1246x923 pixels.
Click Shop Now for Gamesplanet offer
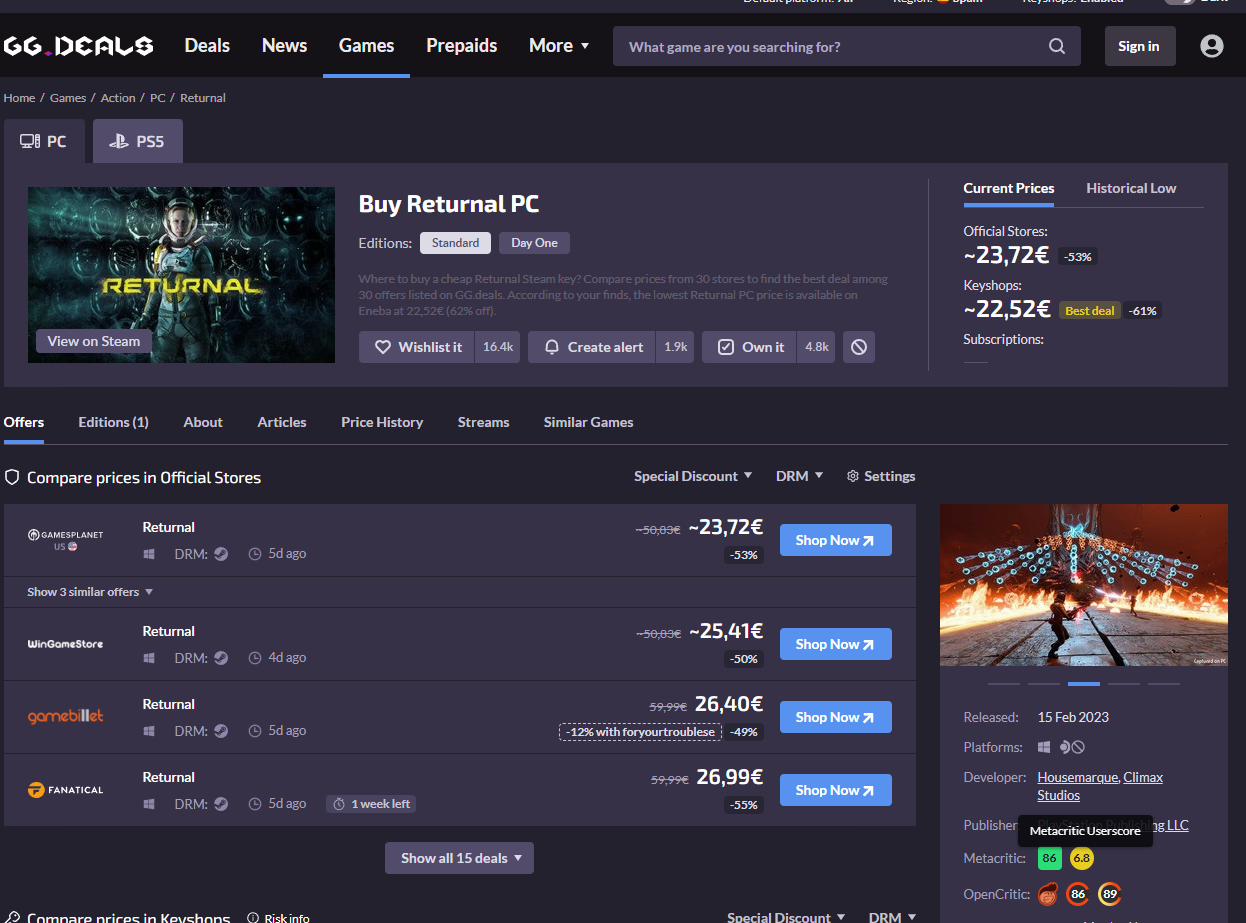[x=835, y=540]
